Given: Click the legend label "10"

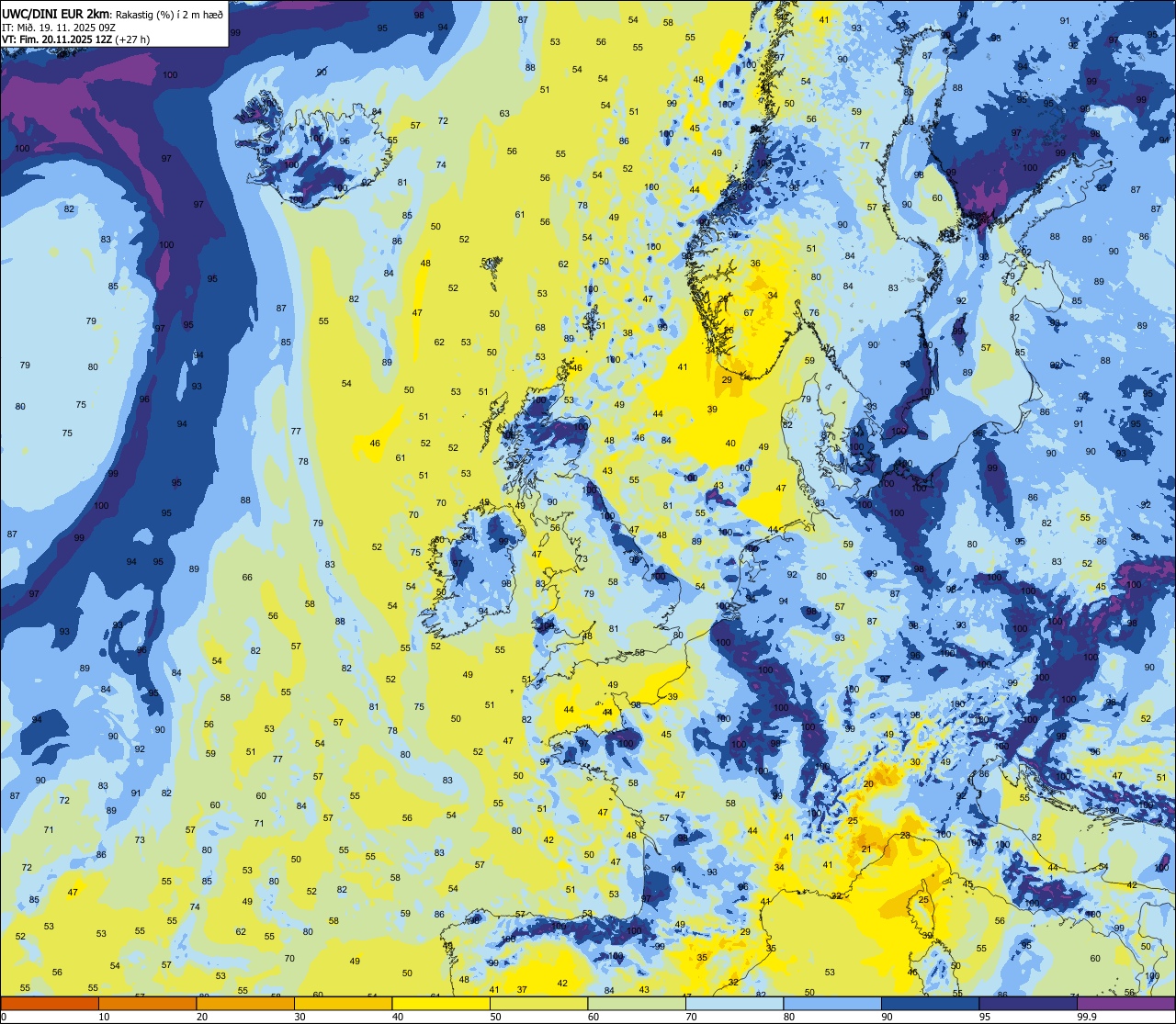Looking at the screenshot, I should tap(104, 1017).
